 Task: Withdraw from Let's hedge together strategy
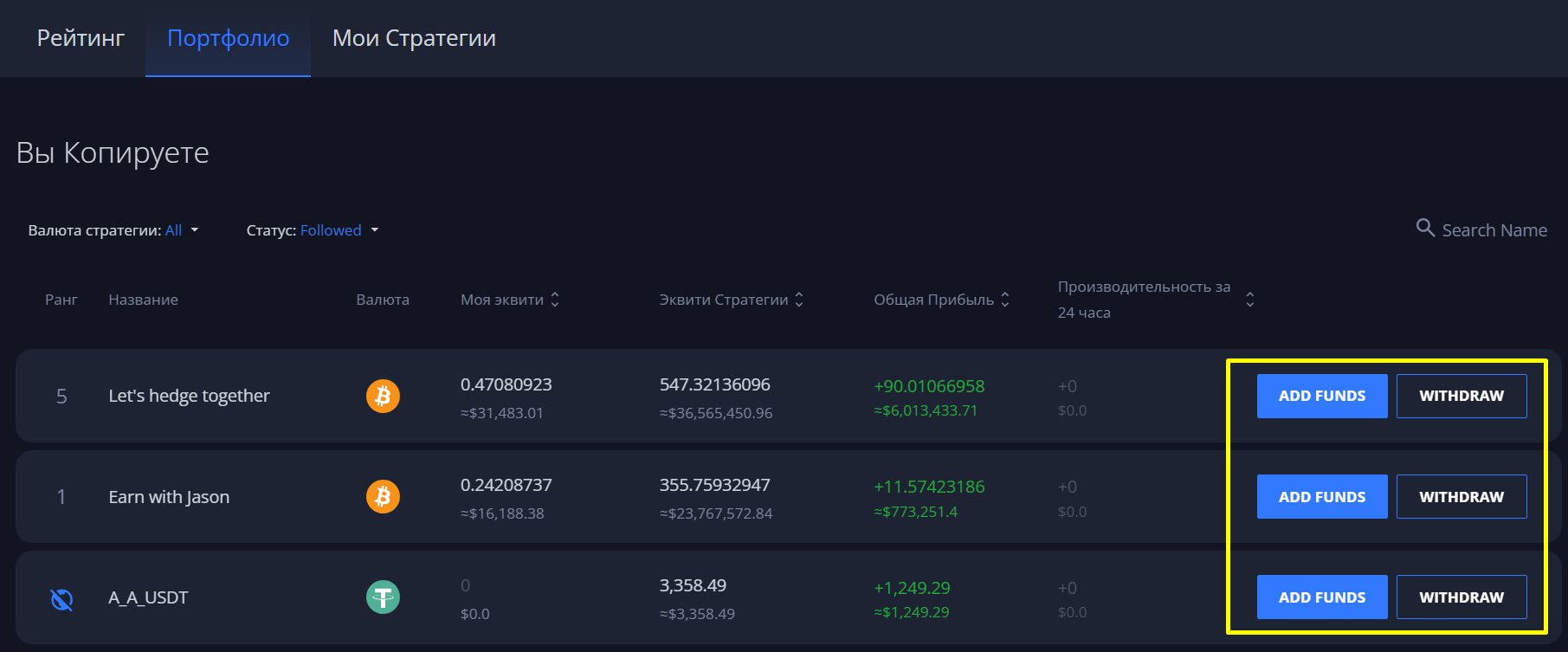1461,396
